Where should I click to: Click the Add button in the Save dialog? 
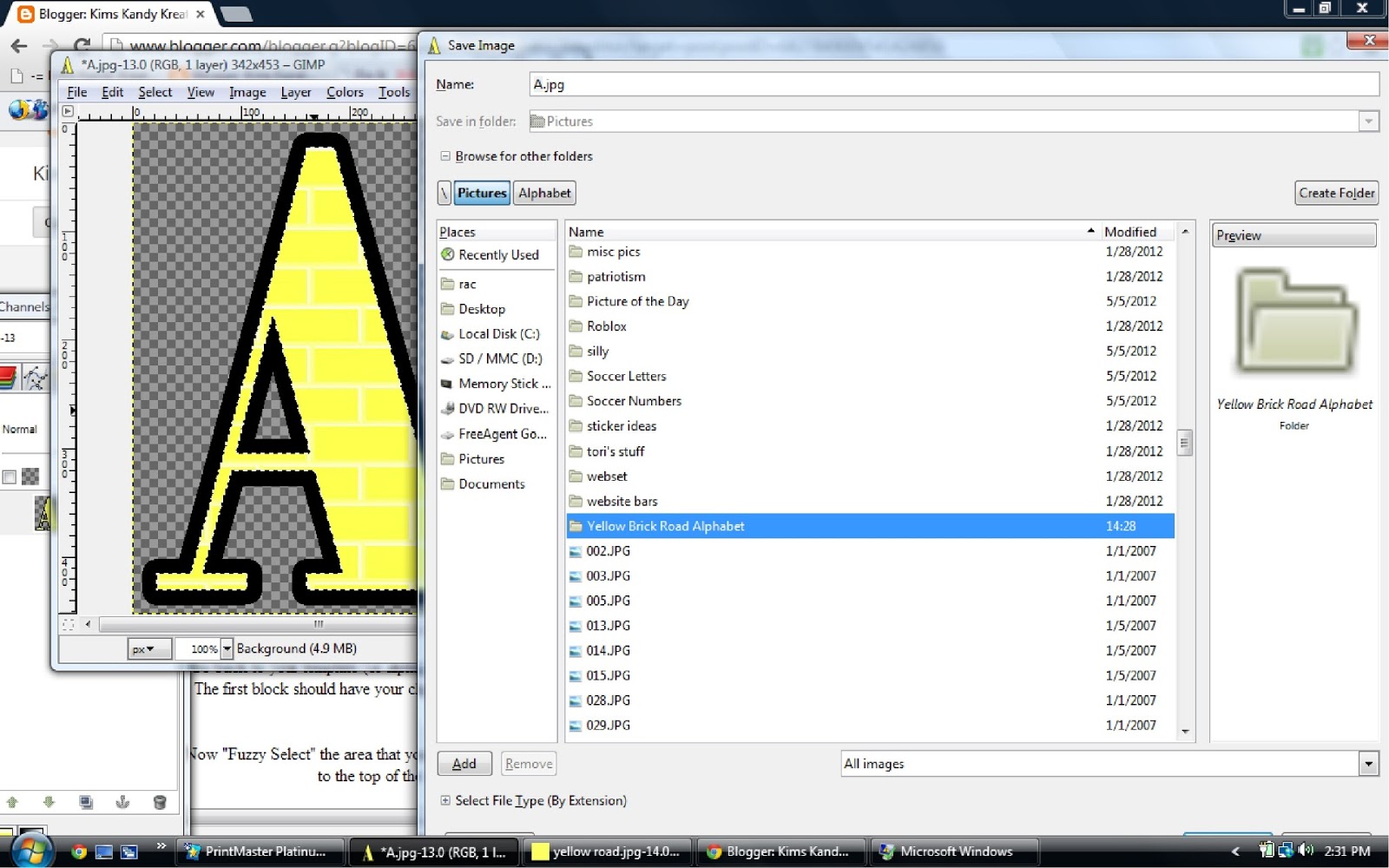tap(464, 763)
